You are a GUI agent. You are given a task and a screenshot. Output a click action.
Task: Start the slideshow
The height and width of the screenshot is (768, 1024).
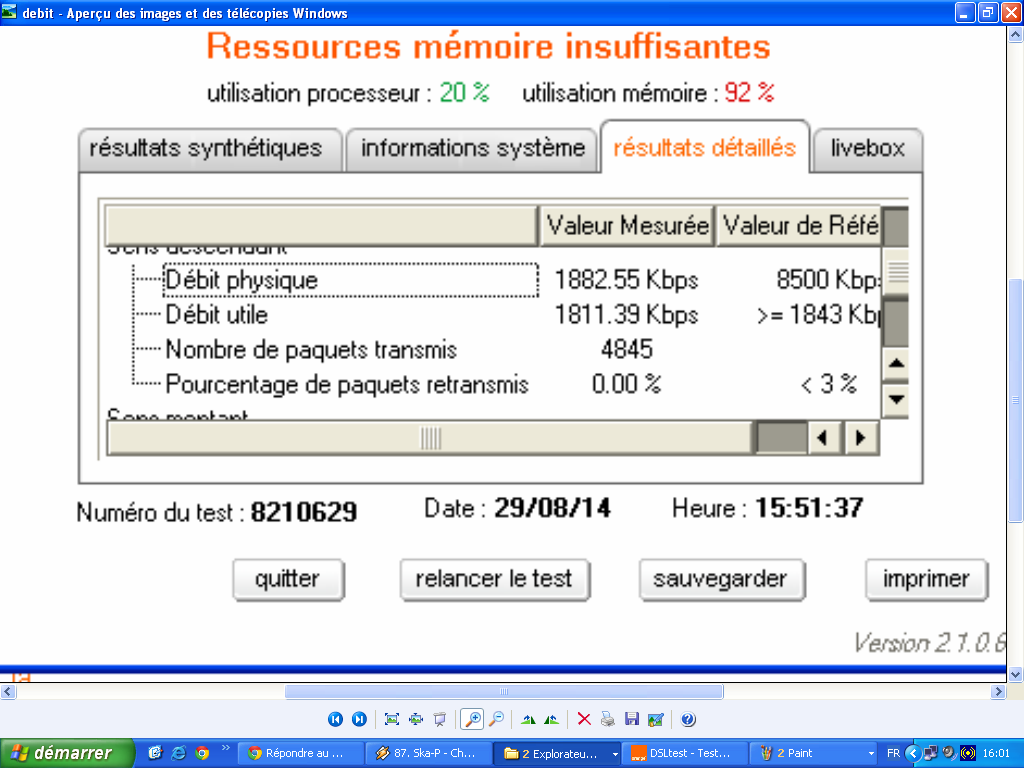tap(439, 719)
